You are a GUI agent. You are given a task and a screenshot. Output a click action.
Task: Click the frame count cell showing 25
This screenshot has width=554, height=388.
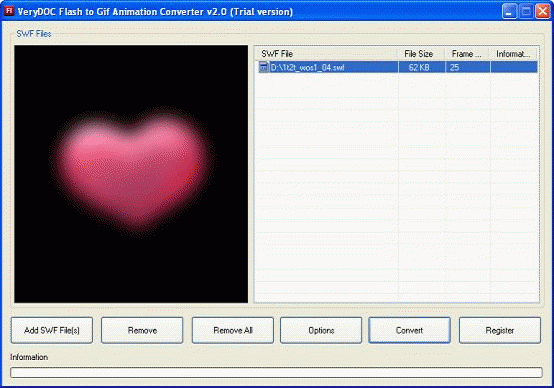point(467,67)
